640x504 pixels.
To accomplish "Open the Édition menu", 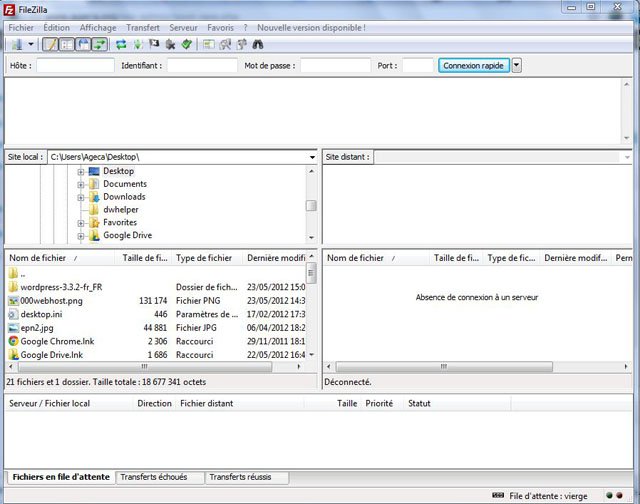I will [x=56, y=28].
